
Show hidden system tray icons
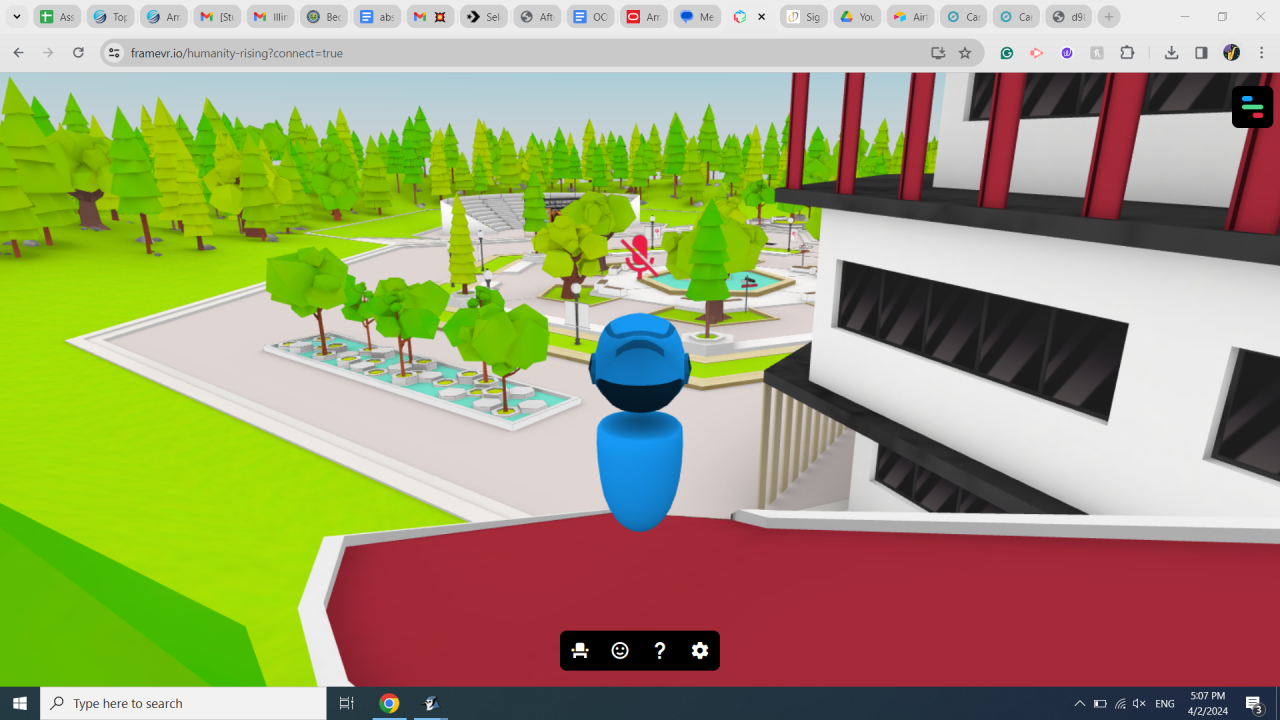pos(1079,704)
